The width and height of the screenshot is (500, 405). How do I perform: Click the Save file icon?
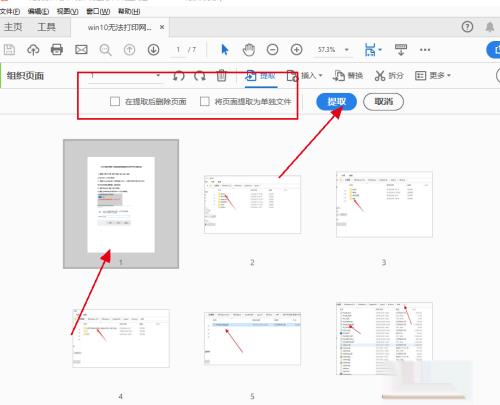[x=9, y=50]
